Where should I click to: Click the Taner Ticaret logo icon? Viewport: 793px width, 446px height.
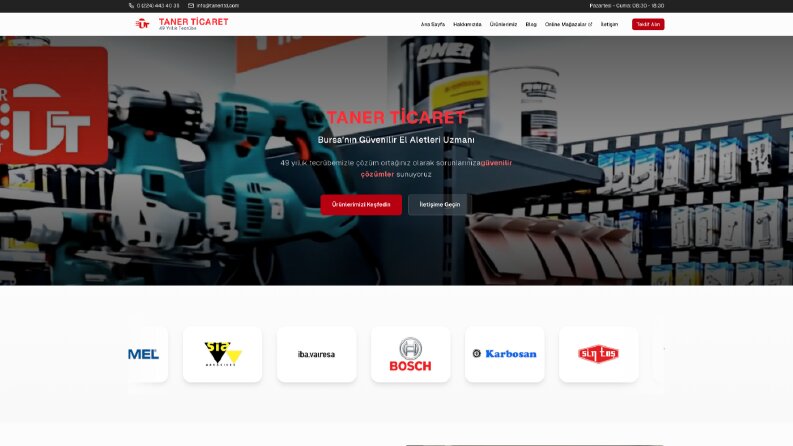tap(143, 24)
